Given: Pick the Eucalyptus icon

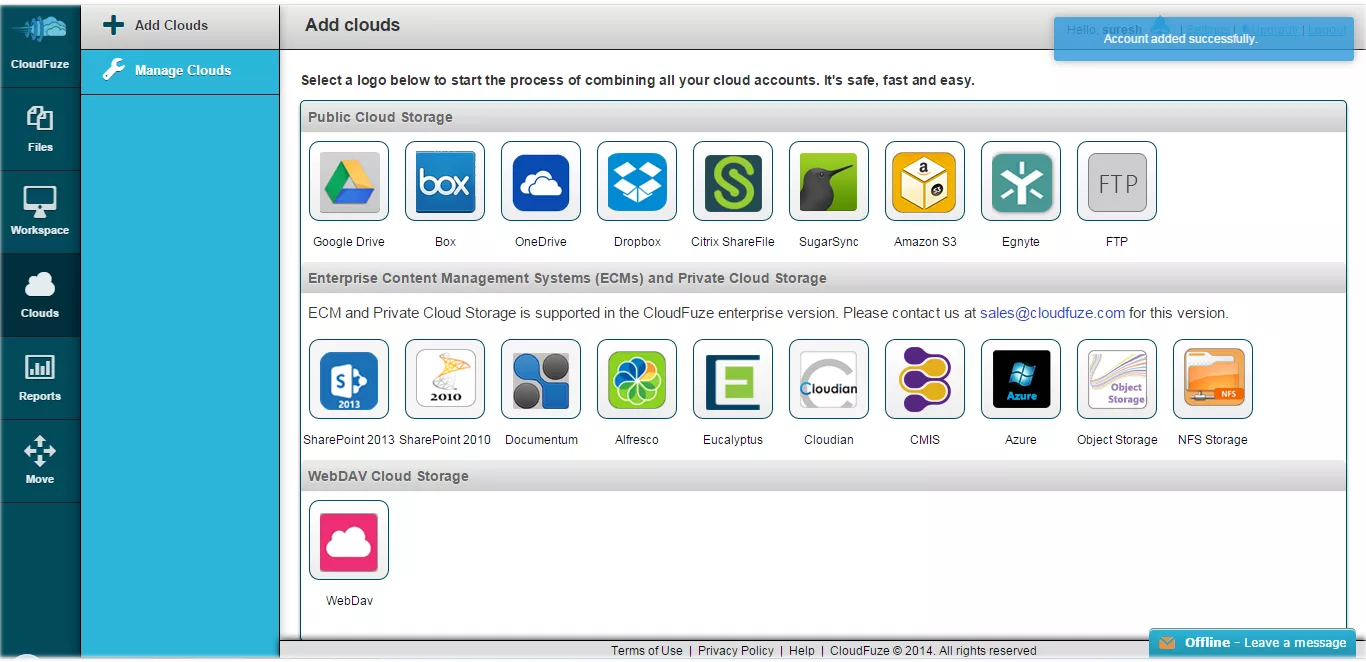Looking at the screenshot, I should click(x=733, y=379).
